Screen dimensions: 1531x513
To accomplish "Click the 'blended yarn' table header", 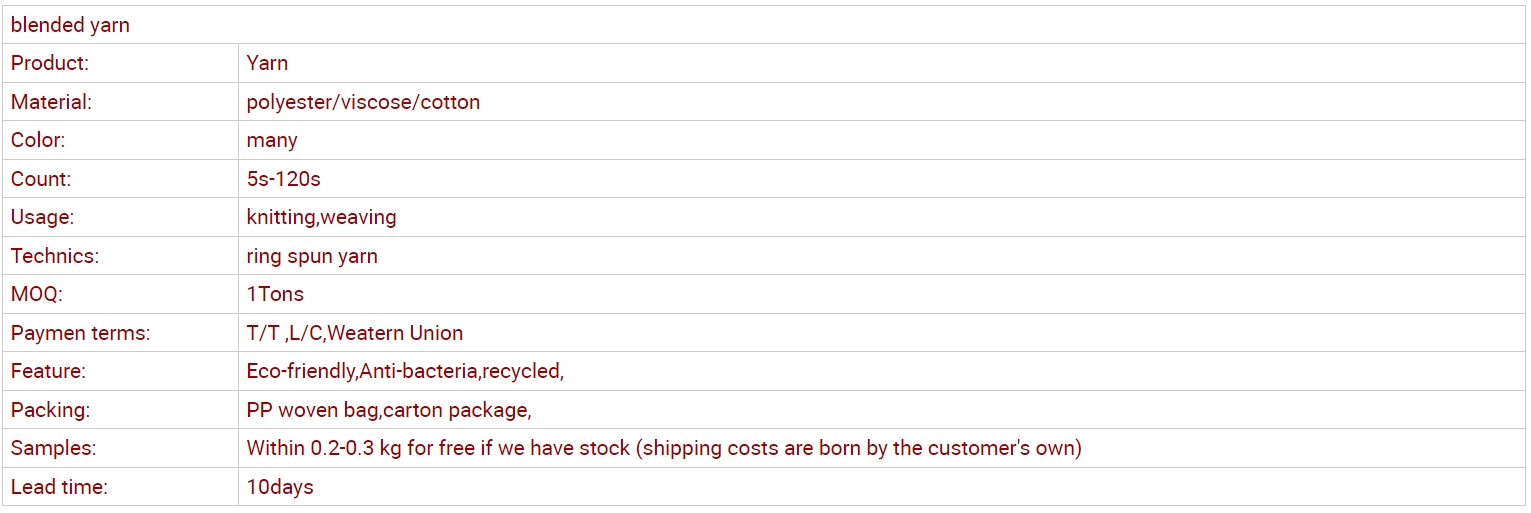I will [765, 25].
